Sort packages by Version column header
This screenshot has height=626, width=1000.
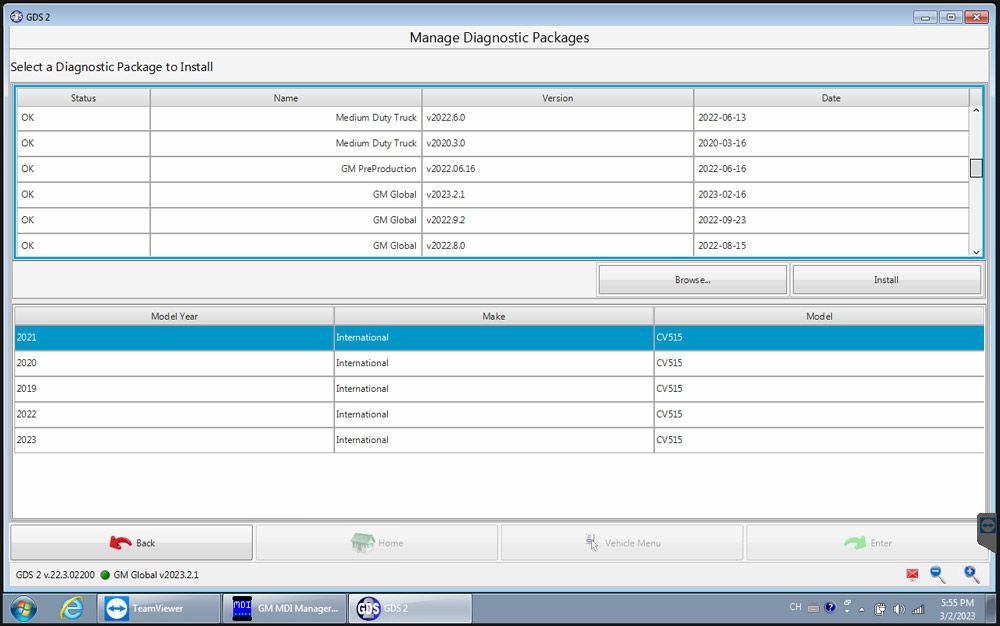point(557,98)
